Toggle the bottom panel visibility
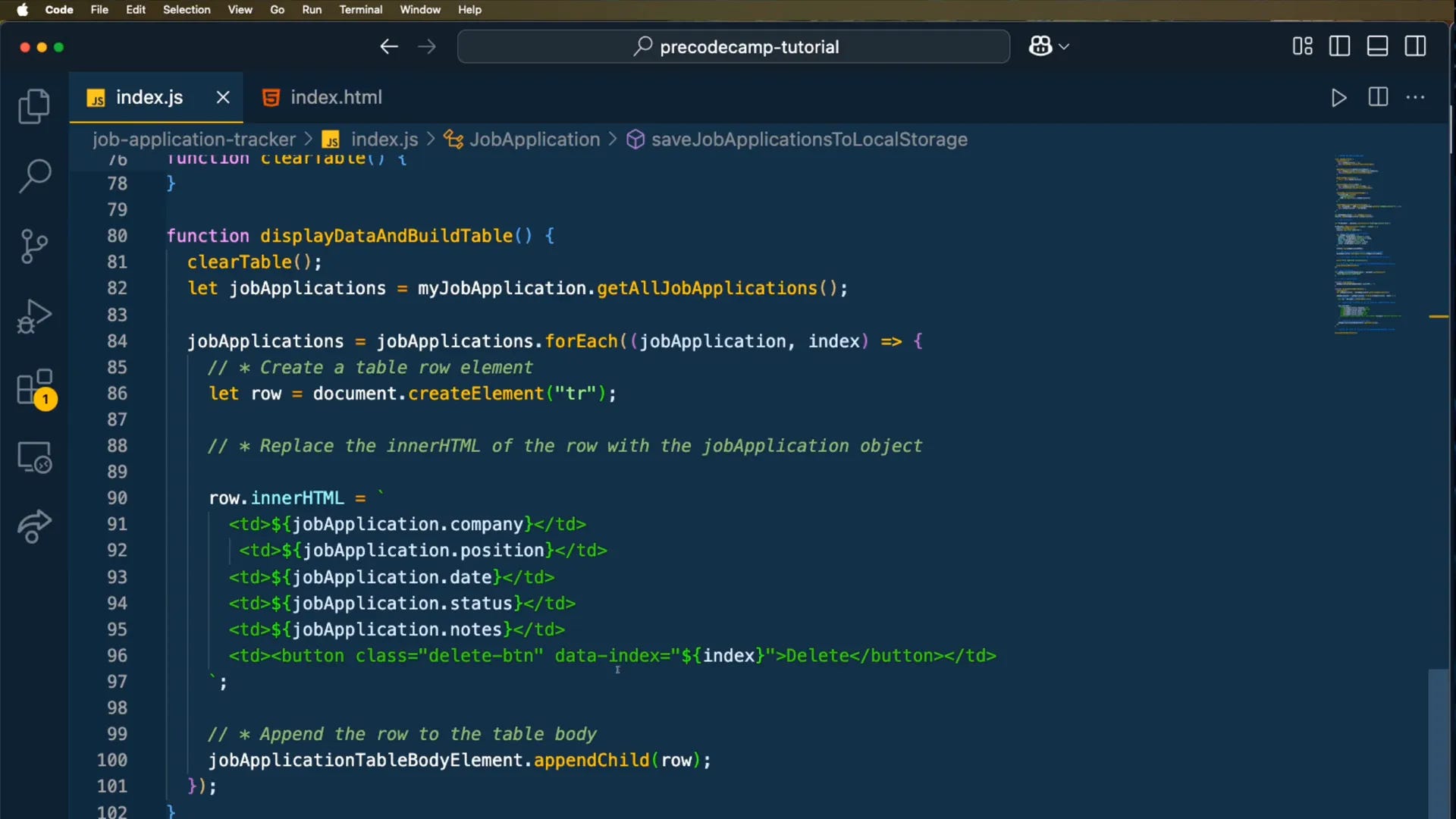Image resolution: width=1456 pixels, height=819 pixels. [1377, 46]
